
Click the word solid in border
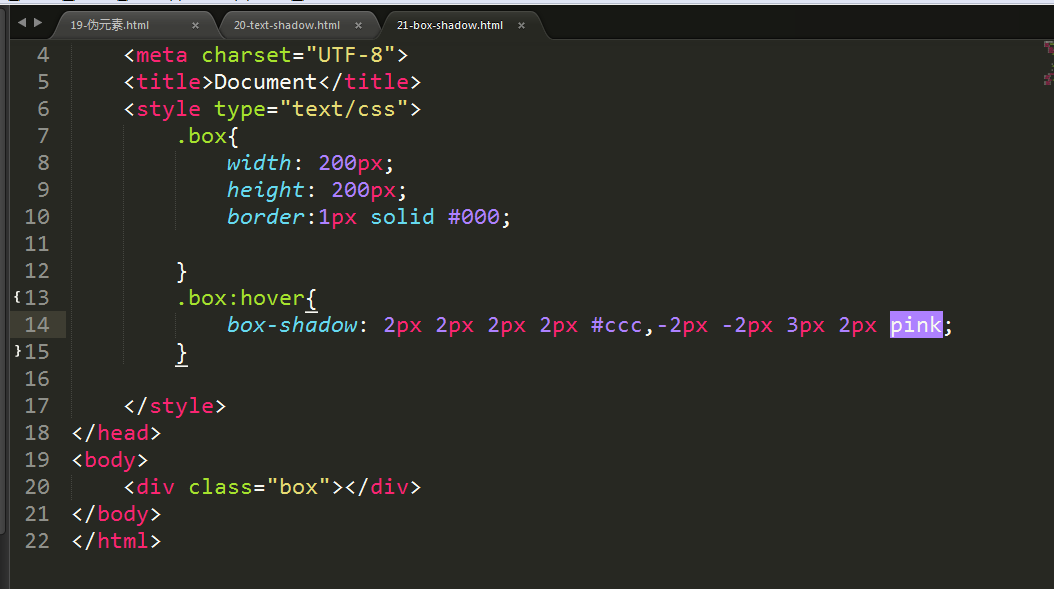pyautogui.click(x=402, y=217)
